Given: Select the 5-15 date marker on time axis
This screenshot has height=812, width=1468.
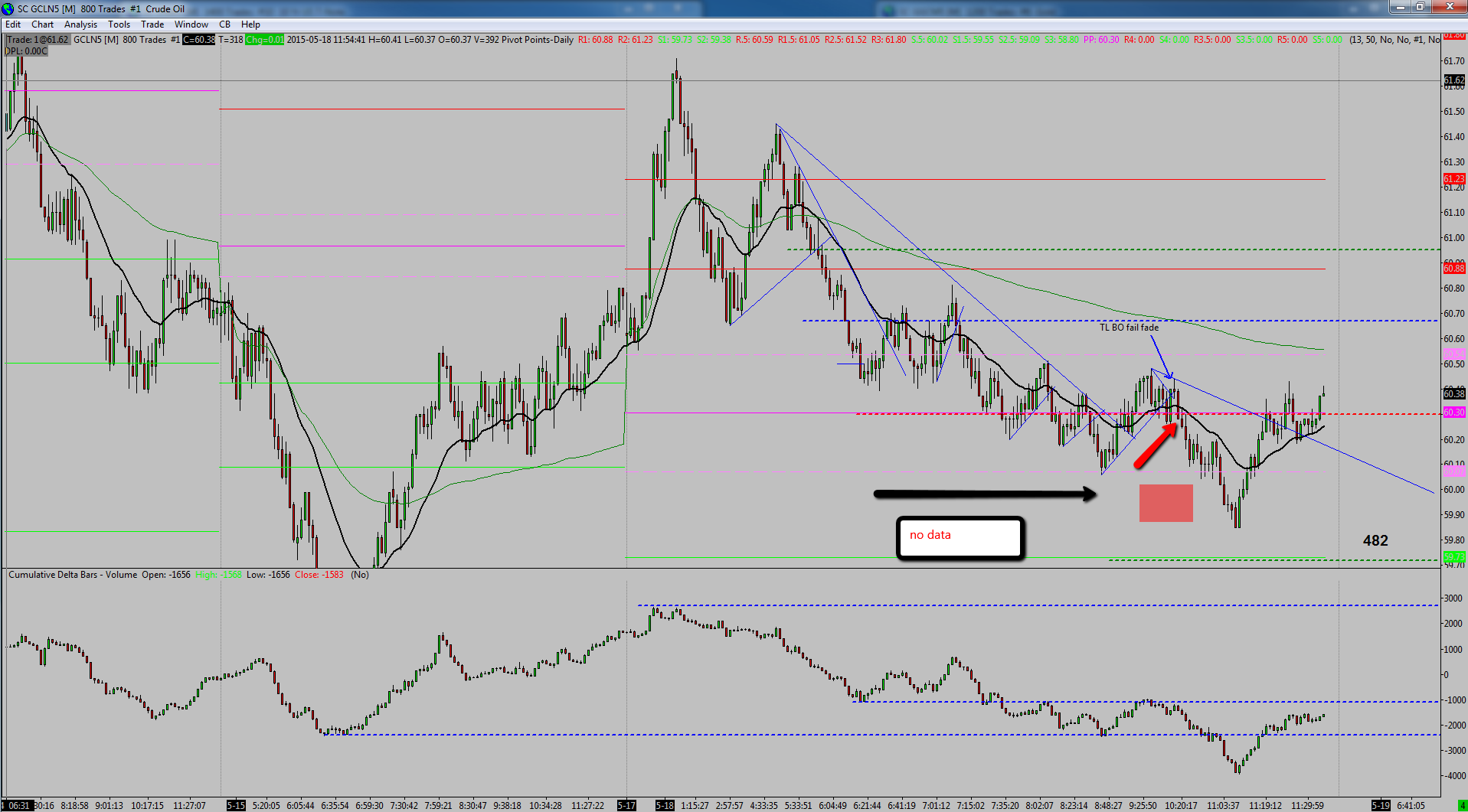Looking at the screenshot, I should tap(236, 805).
